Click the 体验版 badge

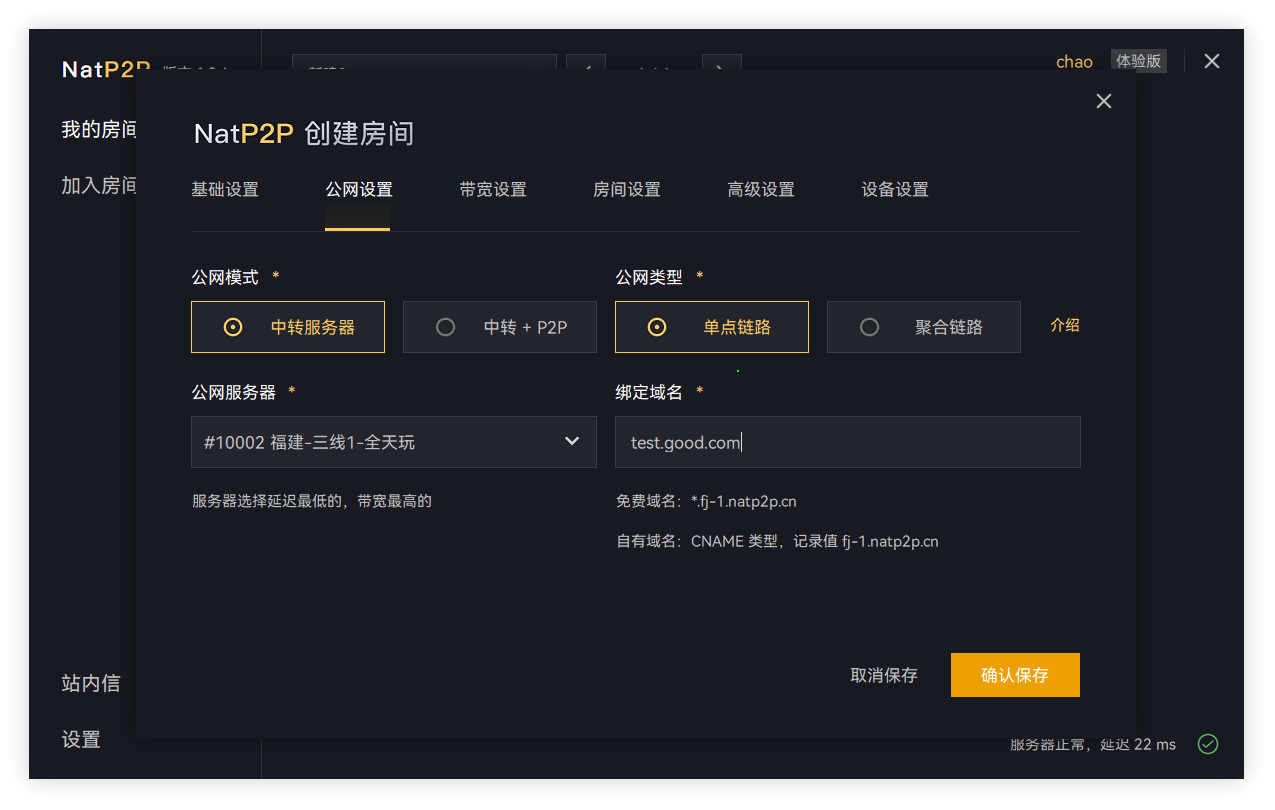click(1139, 61)
